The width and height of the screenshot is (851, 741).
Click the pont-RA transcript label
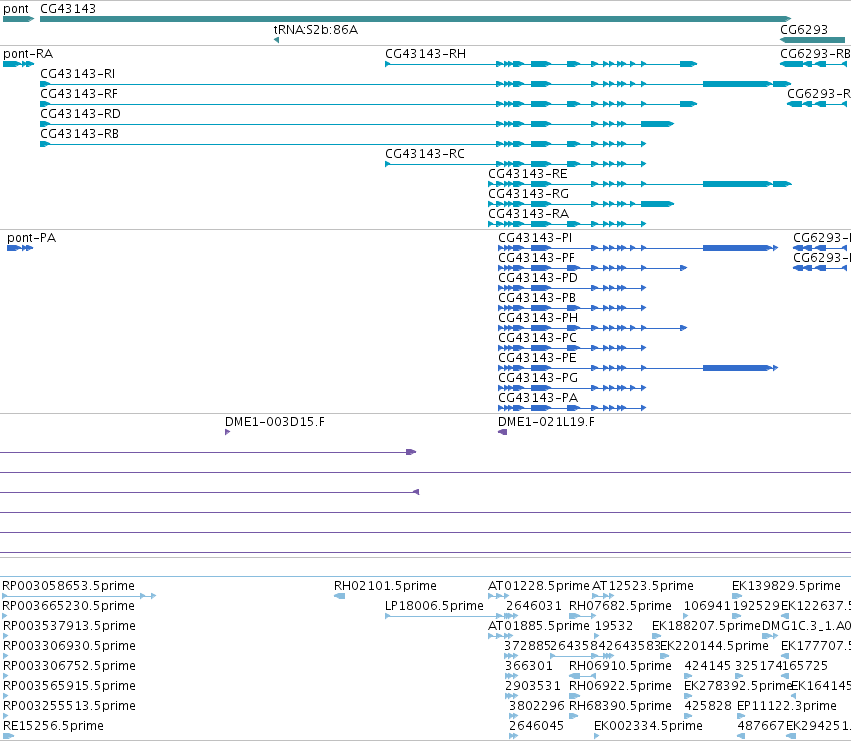[28, 54]
